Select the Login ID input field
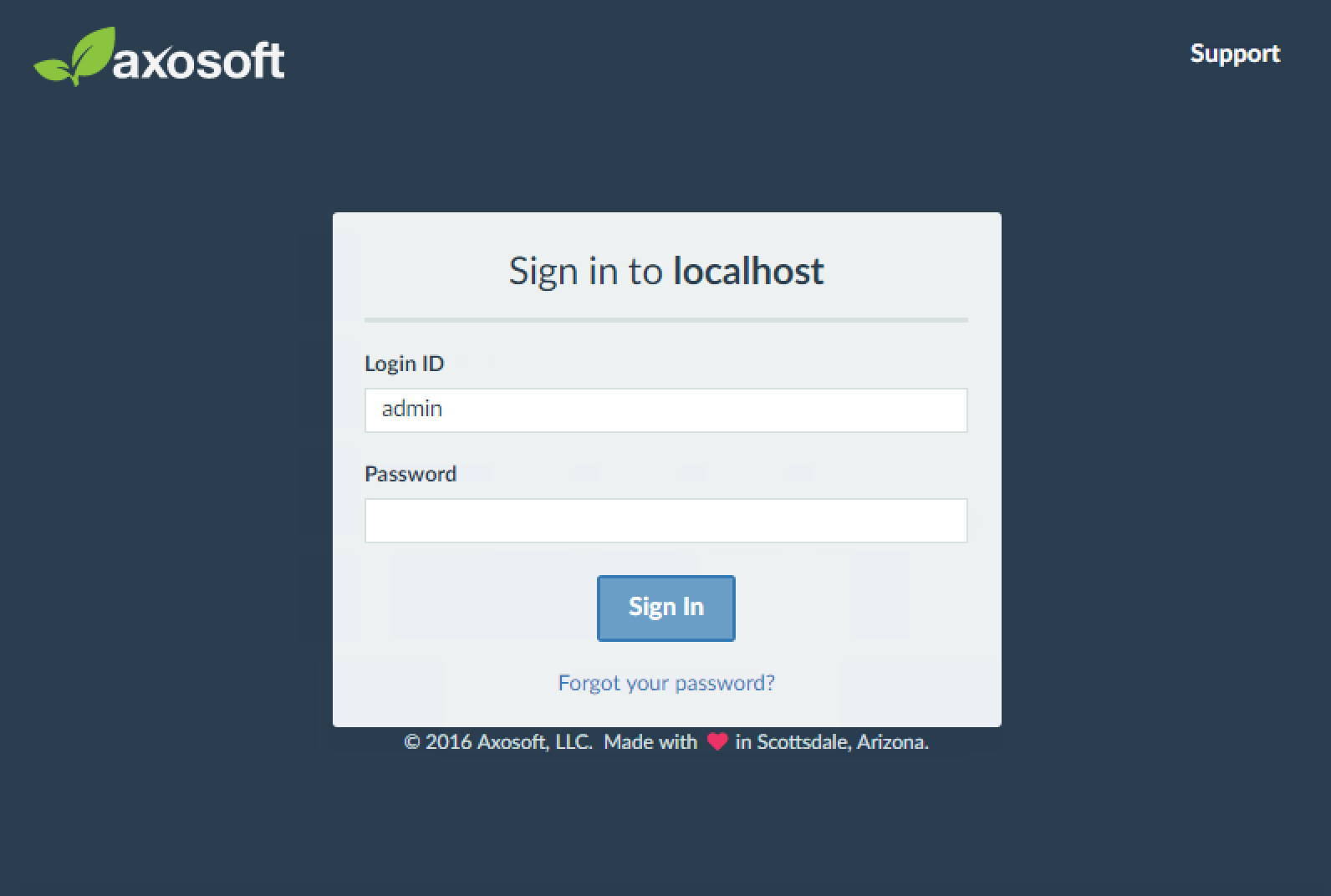1331x896 pixels. point(665,410)
